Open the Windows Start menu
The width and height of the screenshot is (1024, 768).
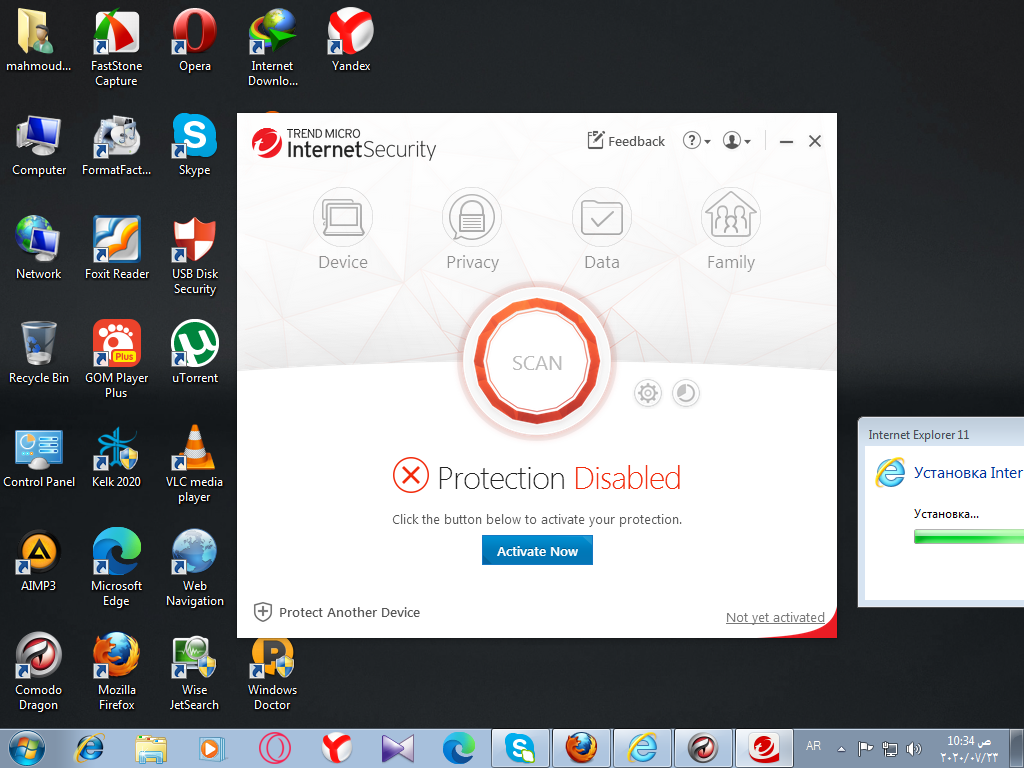[27, 748]
